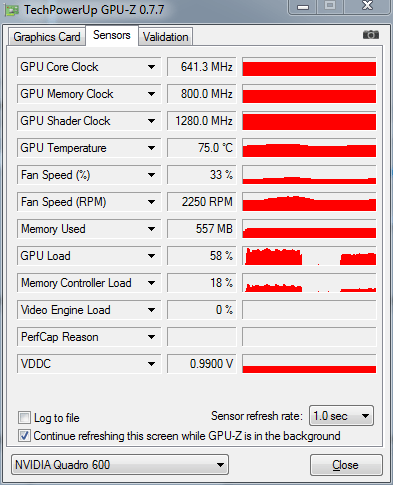The width and height of the screenshot is (393, 485).
Task: Switch to the Graphics Card tab
Action: (47, 37)
